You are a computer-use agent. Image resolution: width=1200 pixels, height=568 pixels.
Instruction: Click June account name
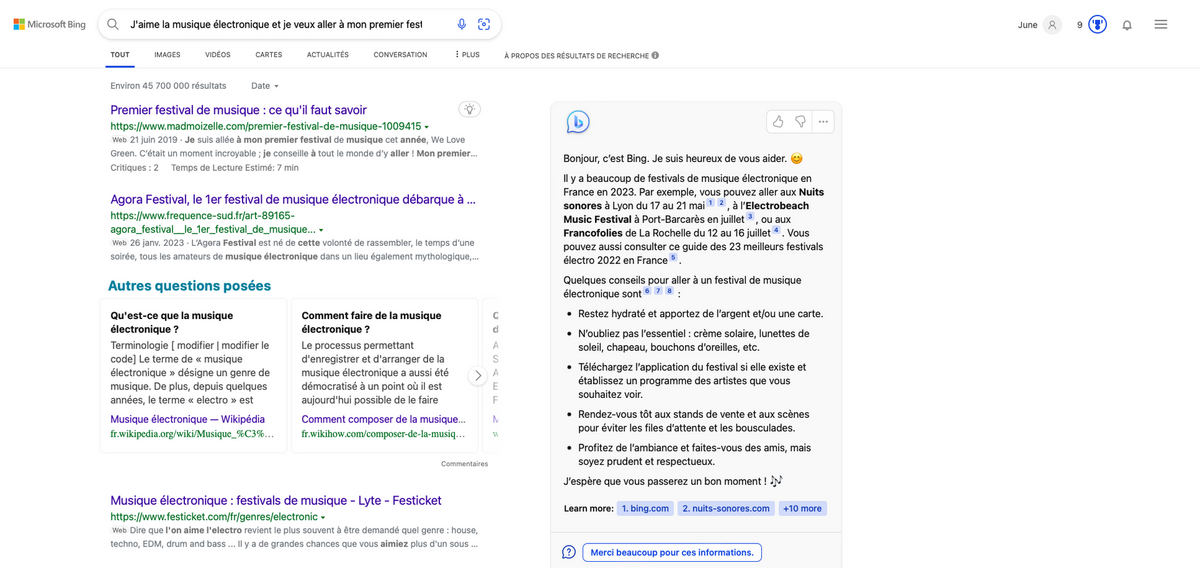coord(1028,25)
